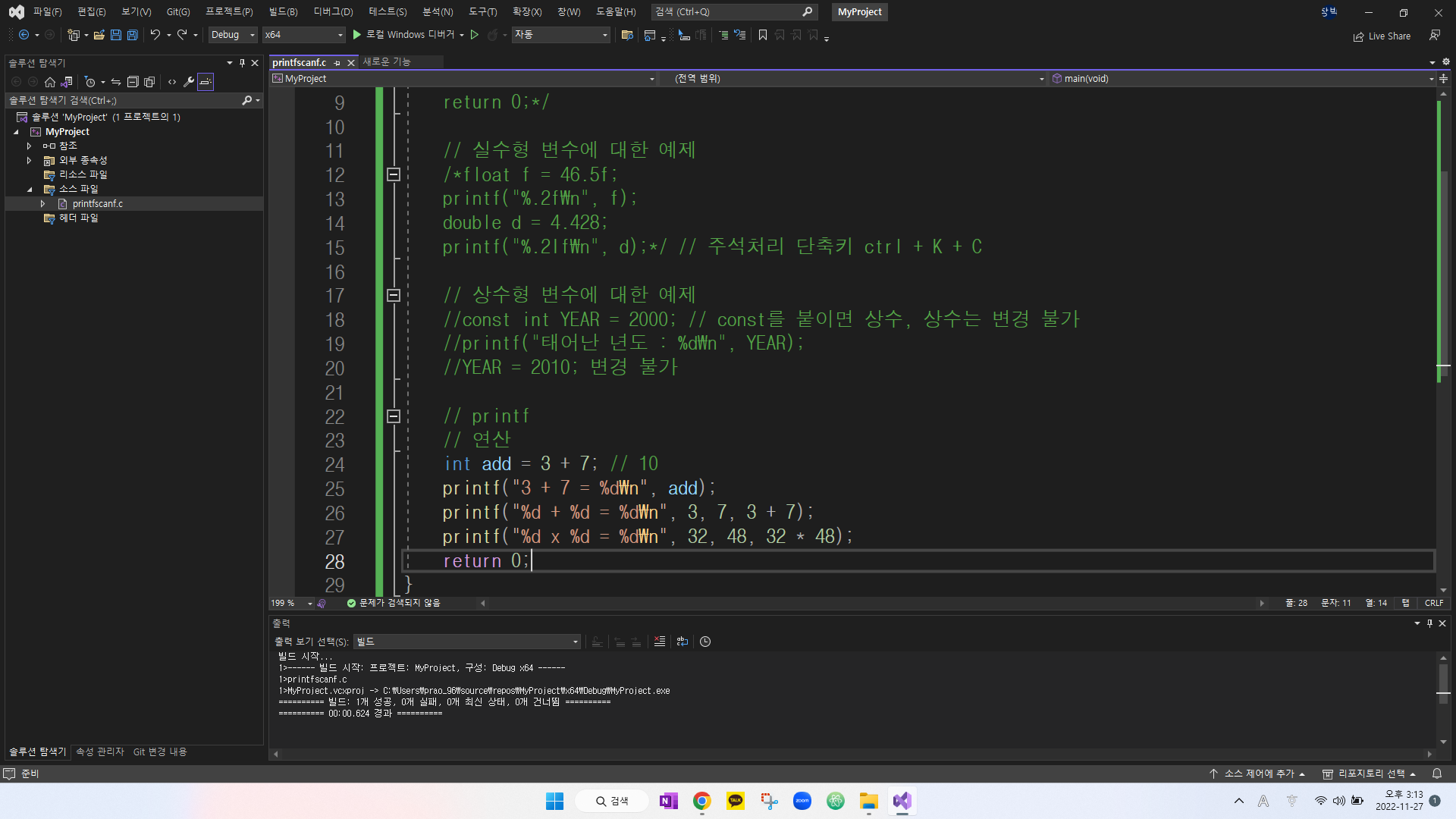Expand the 외부 종속성 tree node
The image size is (1456, 819).
29,160
